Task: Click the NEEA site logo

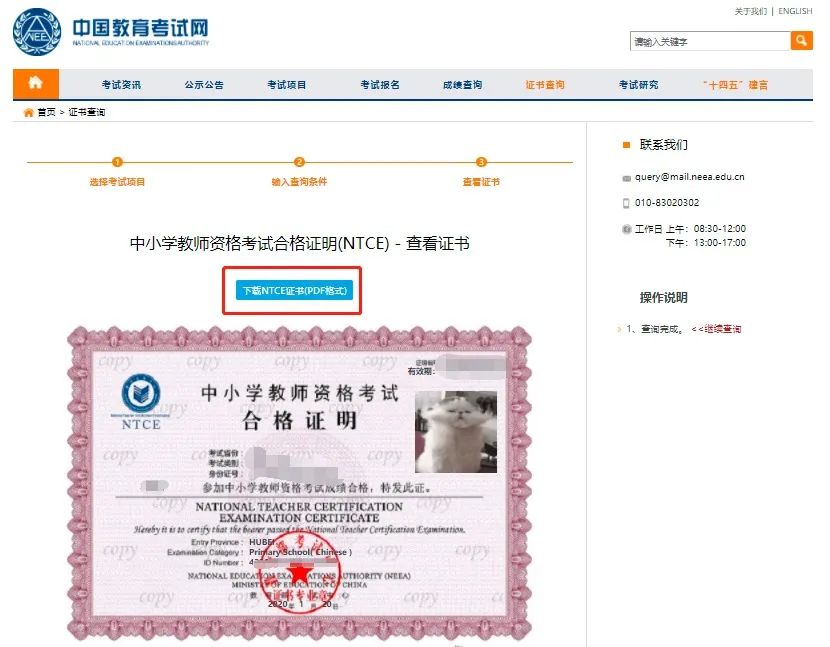Action: click(37, 32)
